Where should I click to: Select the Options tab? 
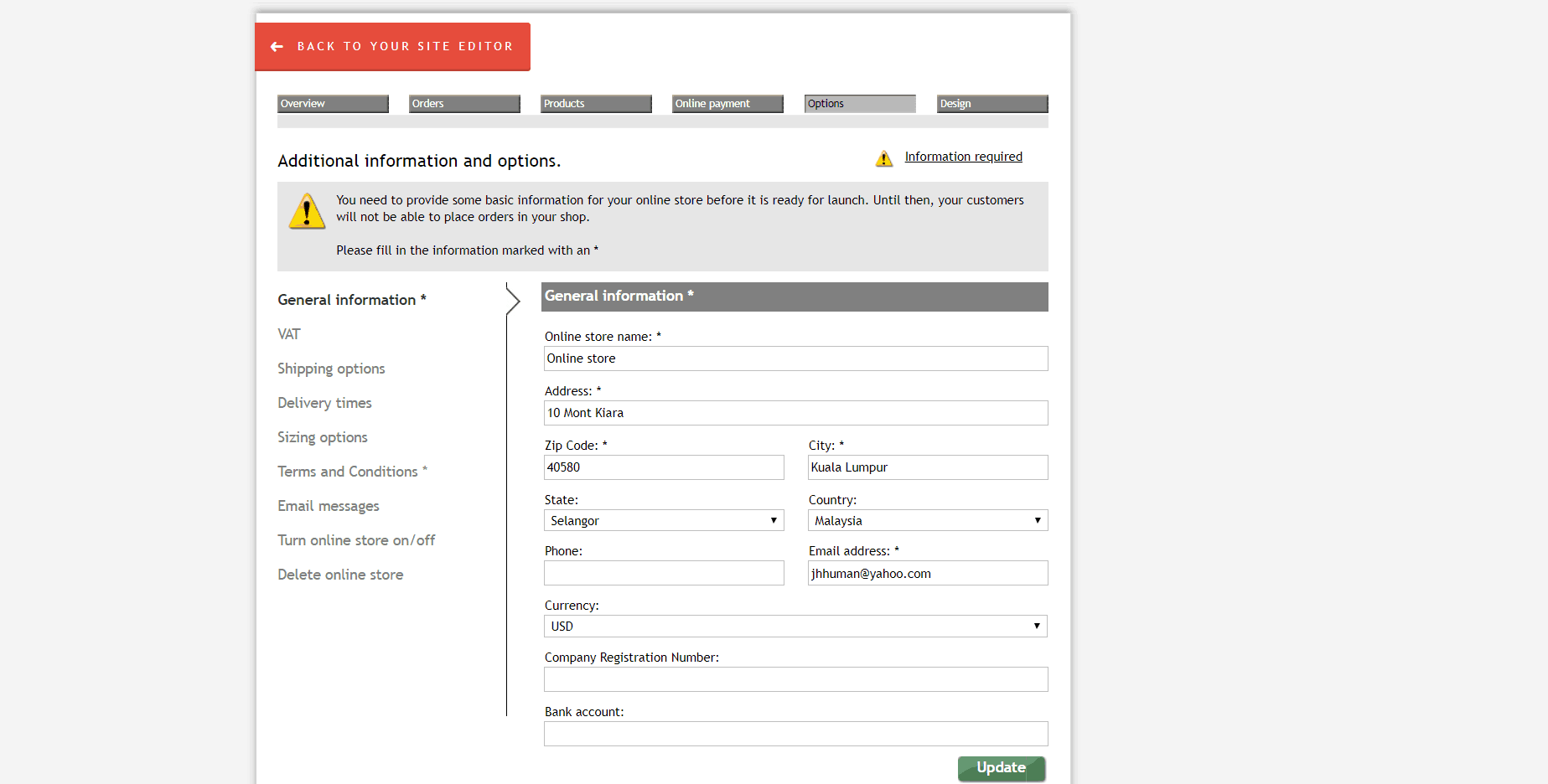(x=860, y=104)
